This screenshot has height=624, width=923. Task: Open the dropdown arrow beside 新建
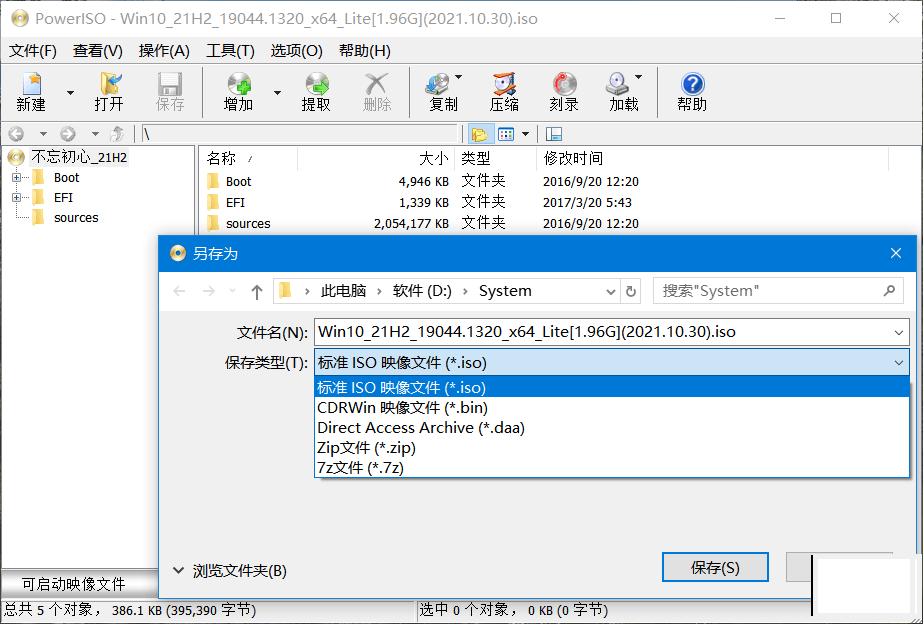click(x=70, y=92)
